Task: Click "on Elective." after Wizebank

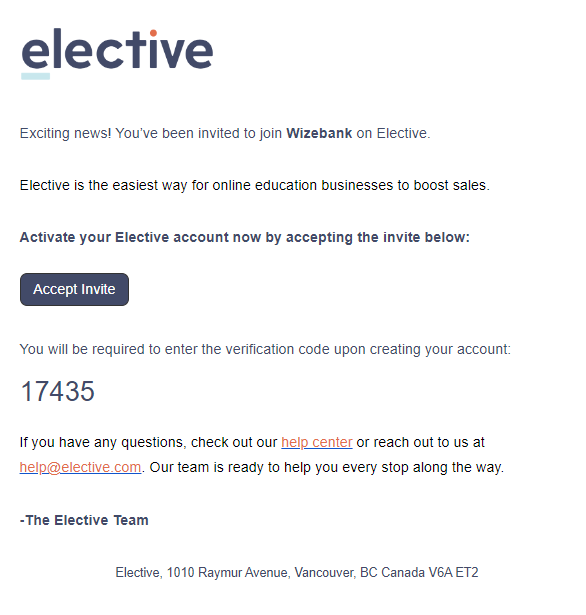Action: [x=393, y=133]
